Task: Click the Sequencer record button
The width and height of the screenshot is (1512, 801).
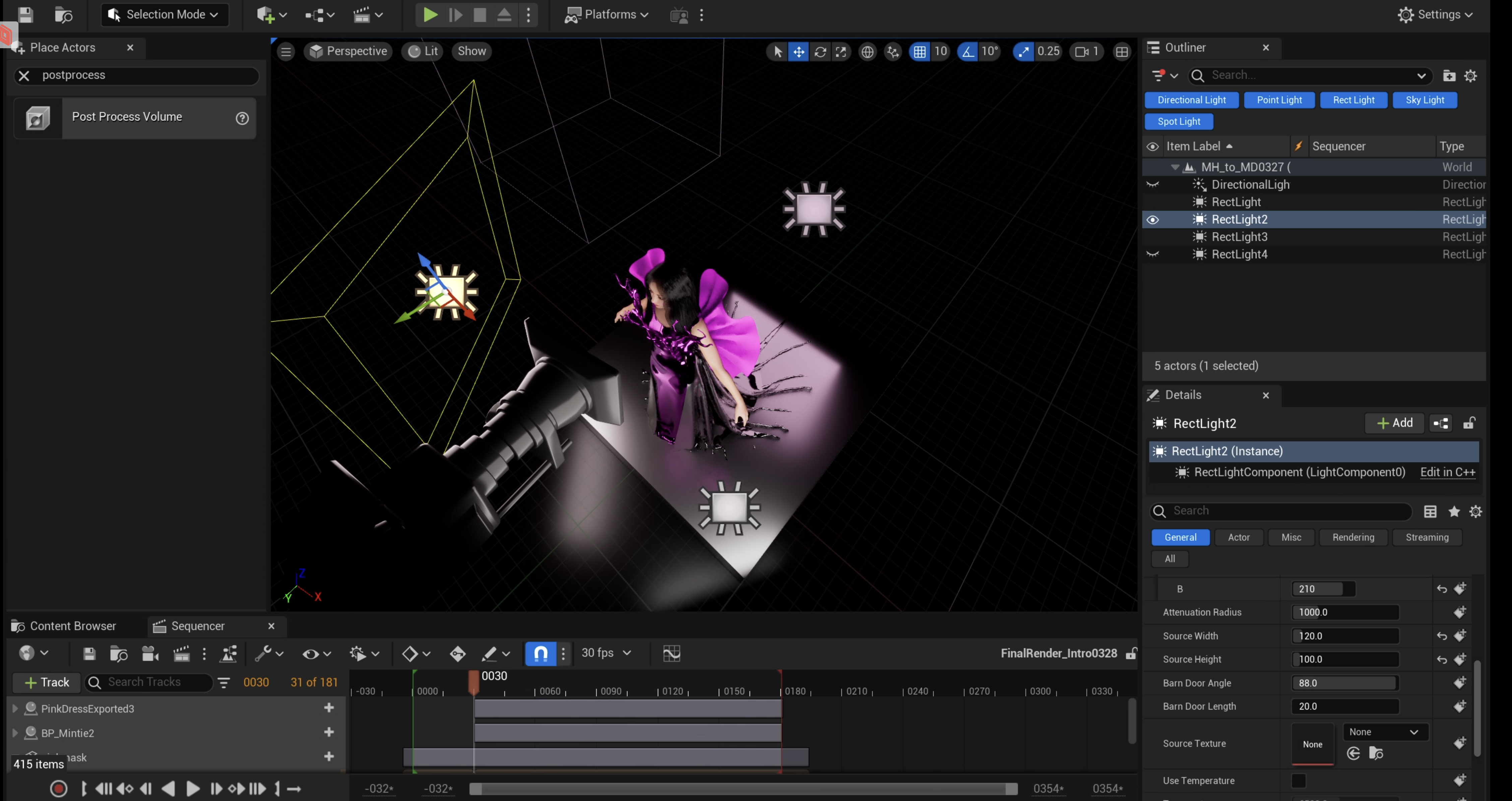Action: coord(59,788)
